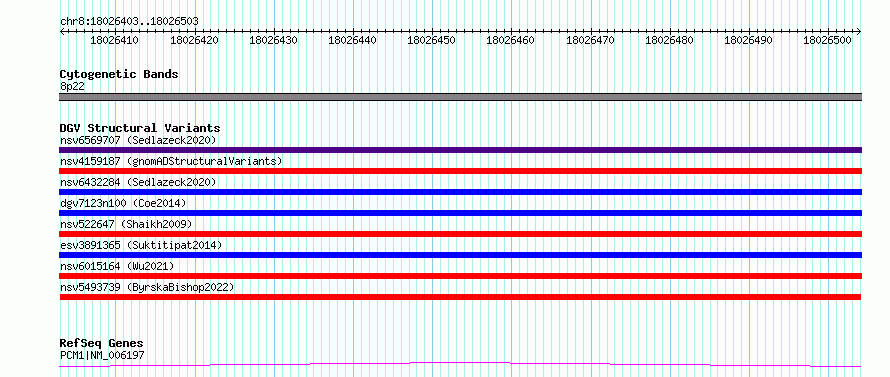Click ruler position 18026480
Viewport: 890px width, 377px height.
(669, 40)
